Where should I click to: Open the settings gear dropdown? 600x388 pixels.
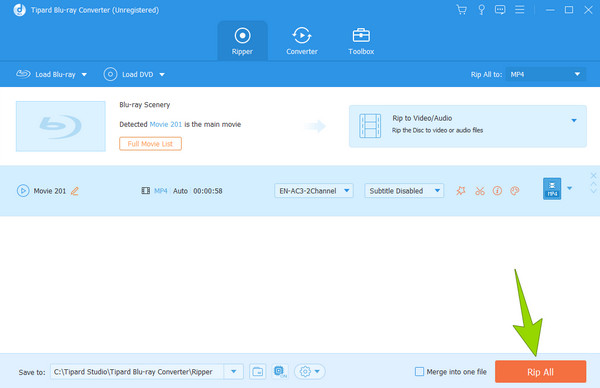coord(310,372)
